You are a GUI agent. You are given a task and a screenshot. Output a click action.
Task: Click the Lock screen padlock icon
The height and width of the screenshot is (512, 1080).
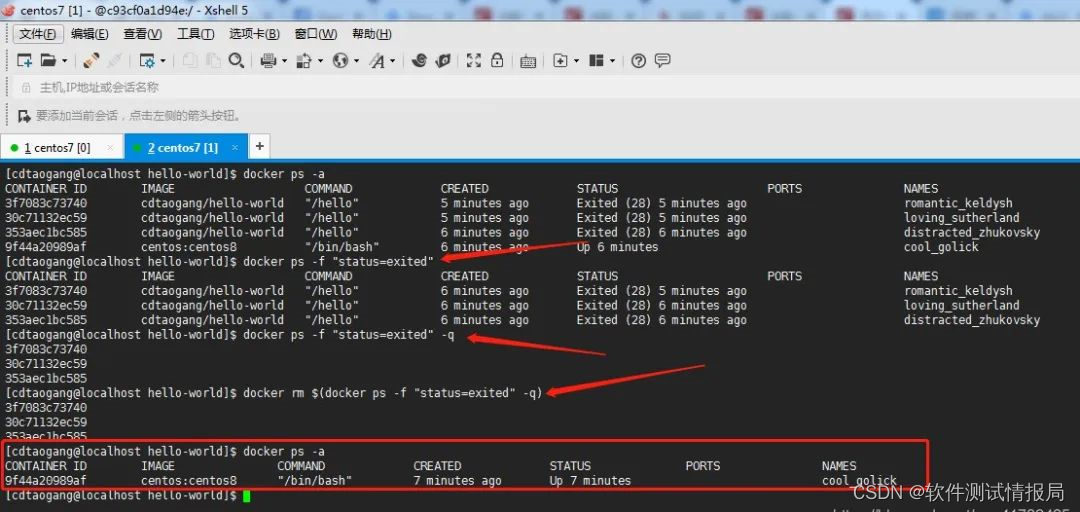pos(497,61)
